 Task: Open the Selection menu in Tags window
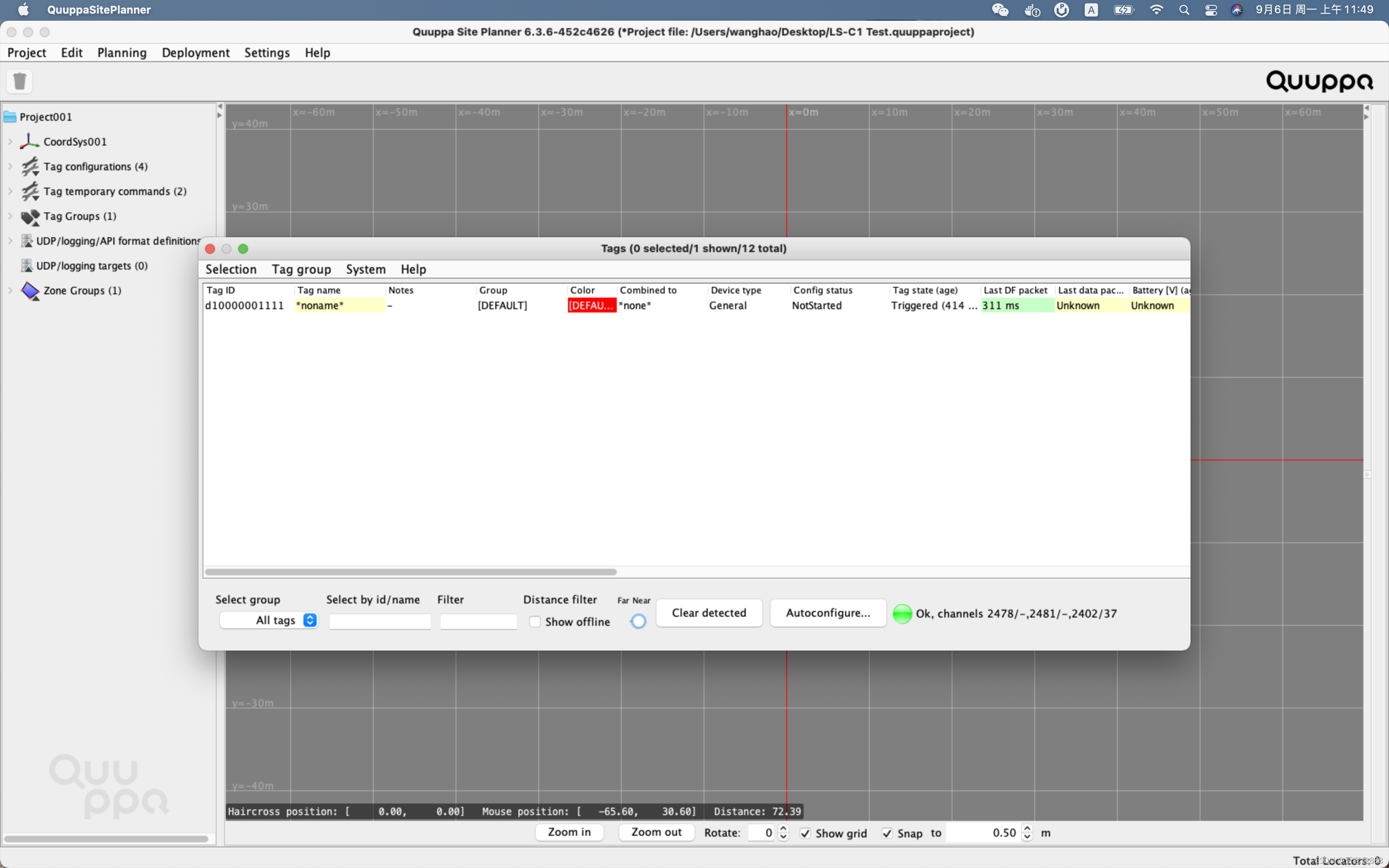tap(231, 269)
